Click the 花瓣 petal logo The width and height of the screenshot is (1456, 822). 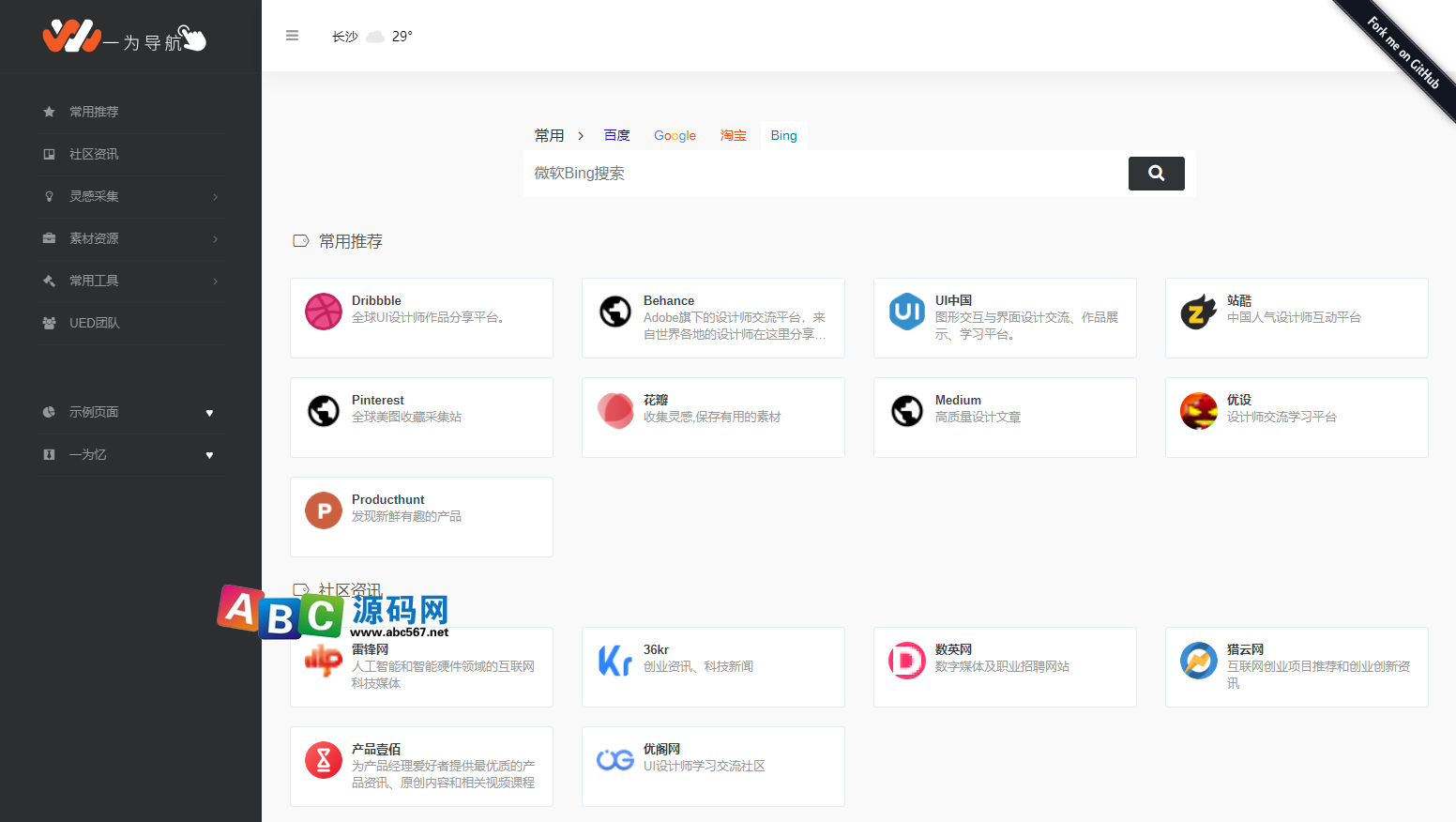pos(615,411)
